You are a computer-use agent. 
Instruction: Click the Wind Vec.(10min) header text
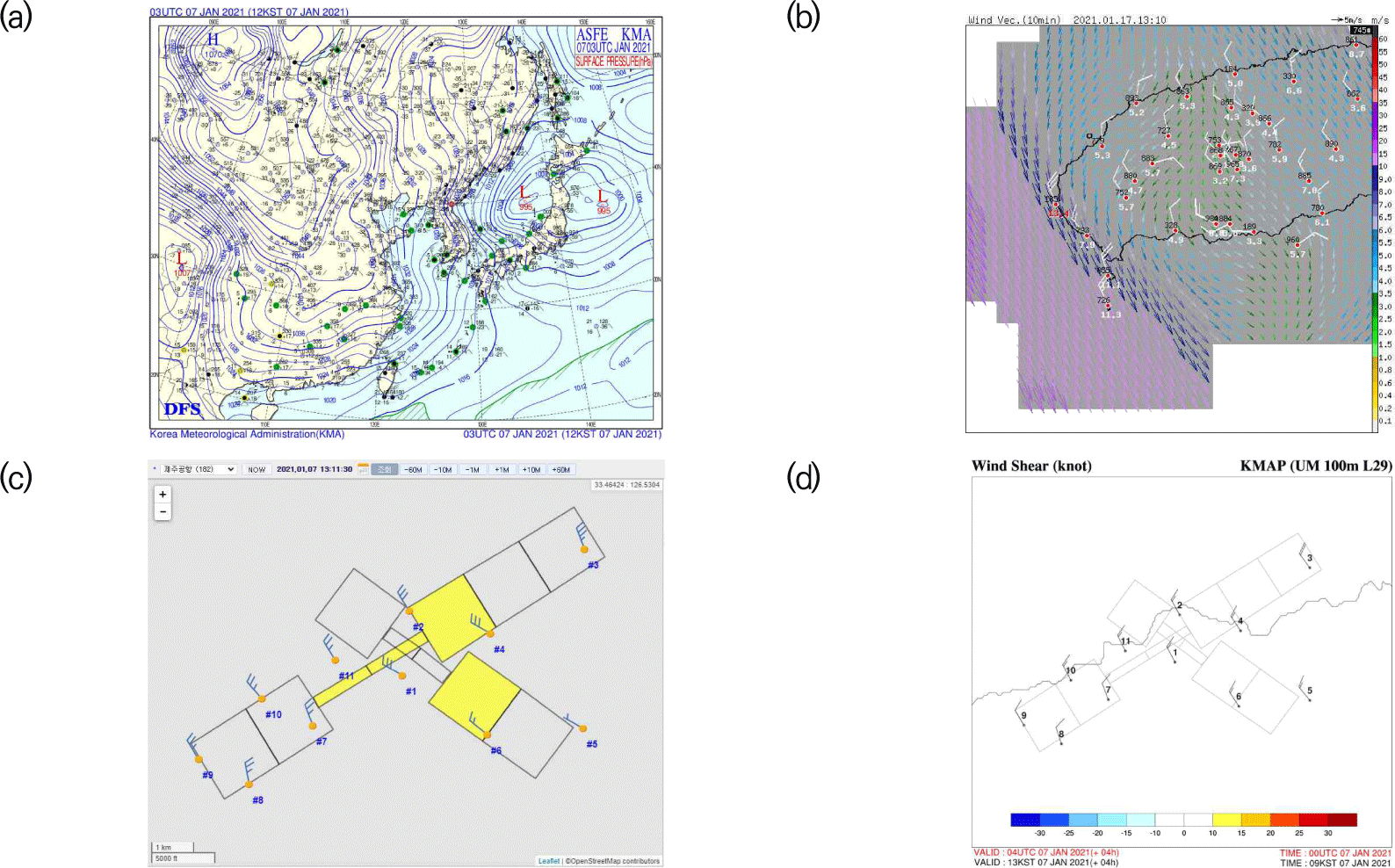click(1015, 19)
